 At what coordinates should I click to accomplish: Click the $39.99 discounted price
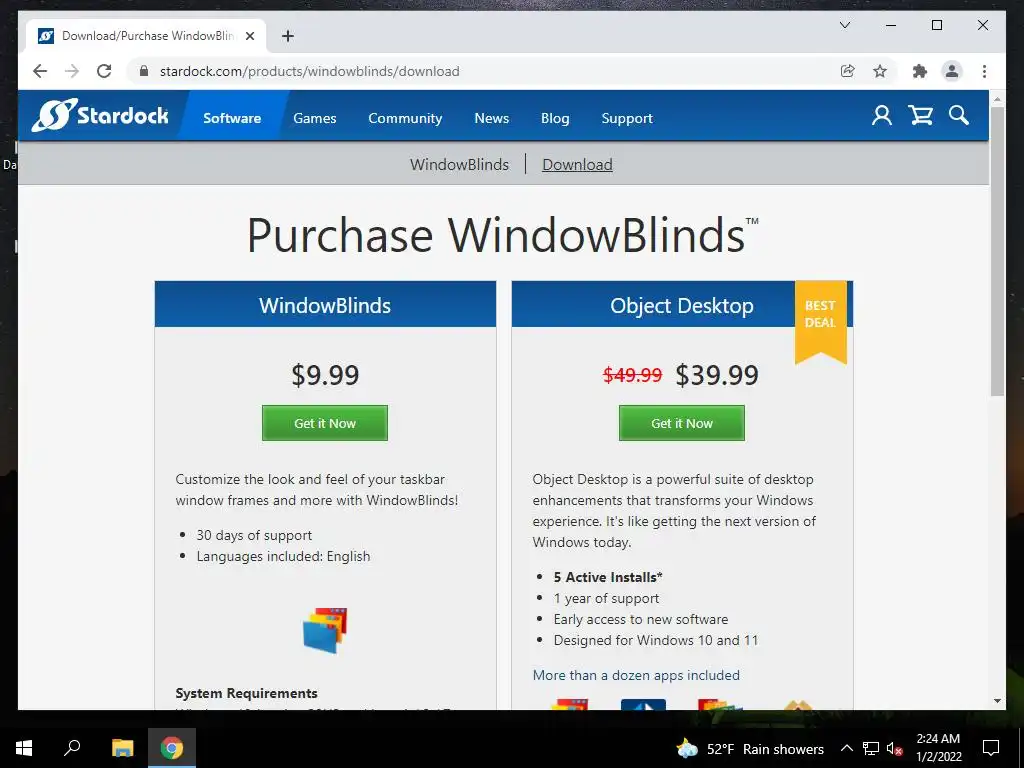[x=717, y=375]
